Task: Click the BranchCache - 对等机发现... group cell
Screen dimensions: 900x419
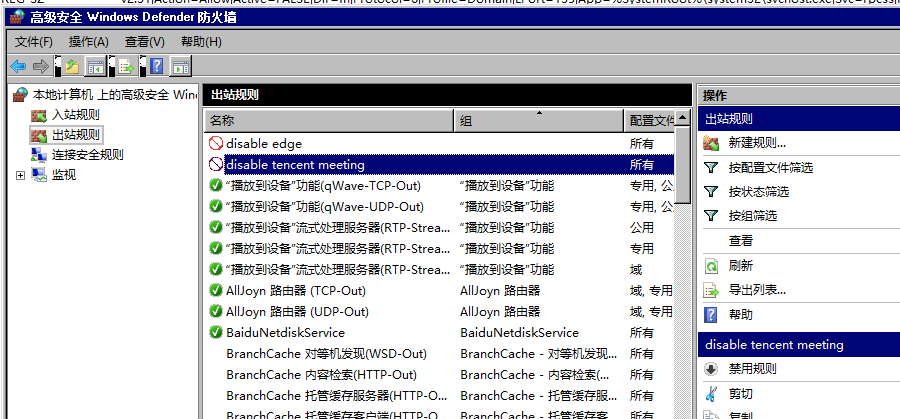Action: point(538,354)
